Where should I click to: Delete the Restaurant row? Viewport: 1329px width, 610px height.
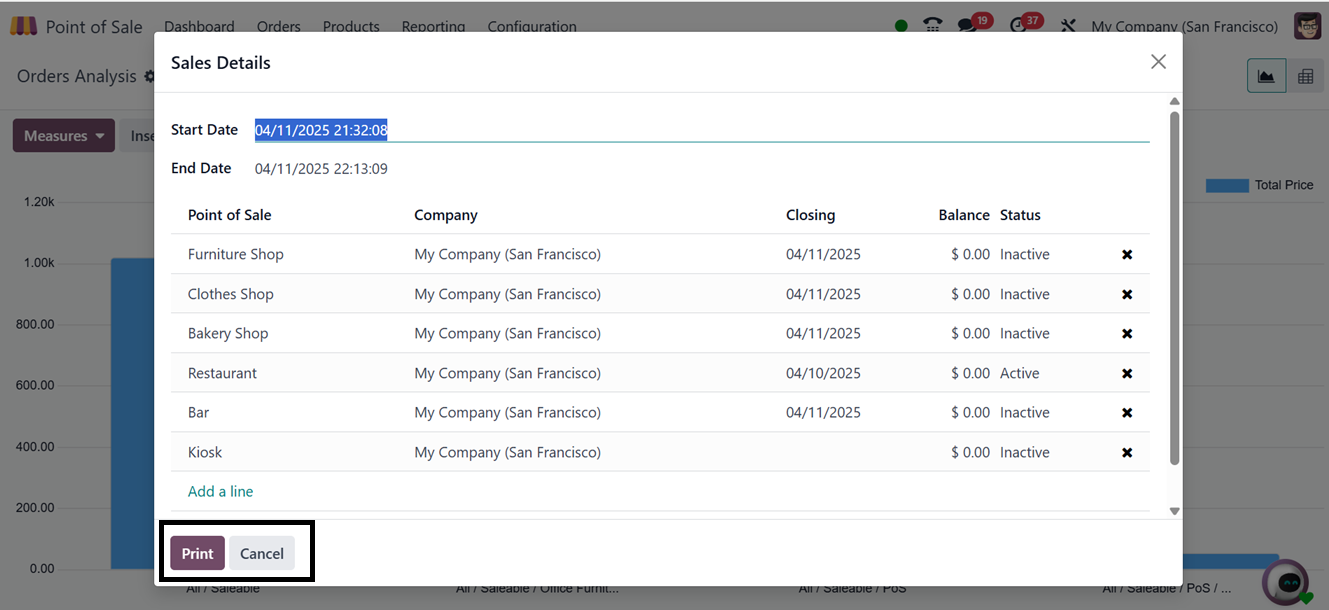pos(1127,374)
